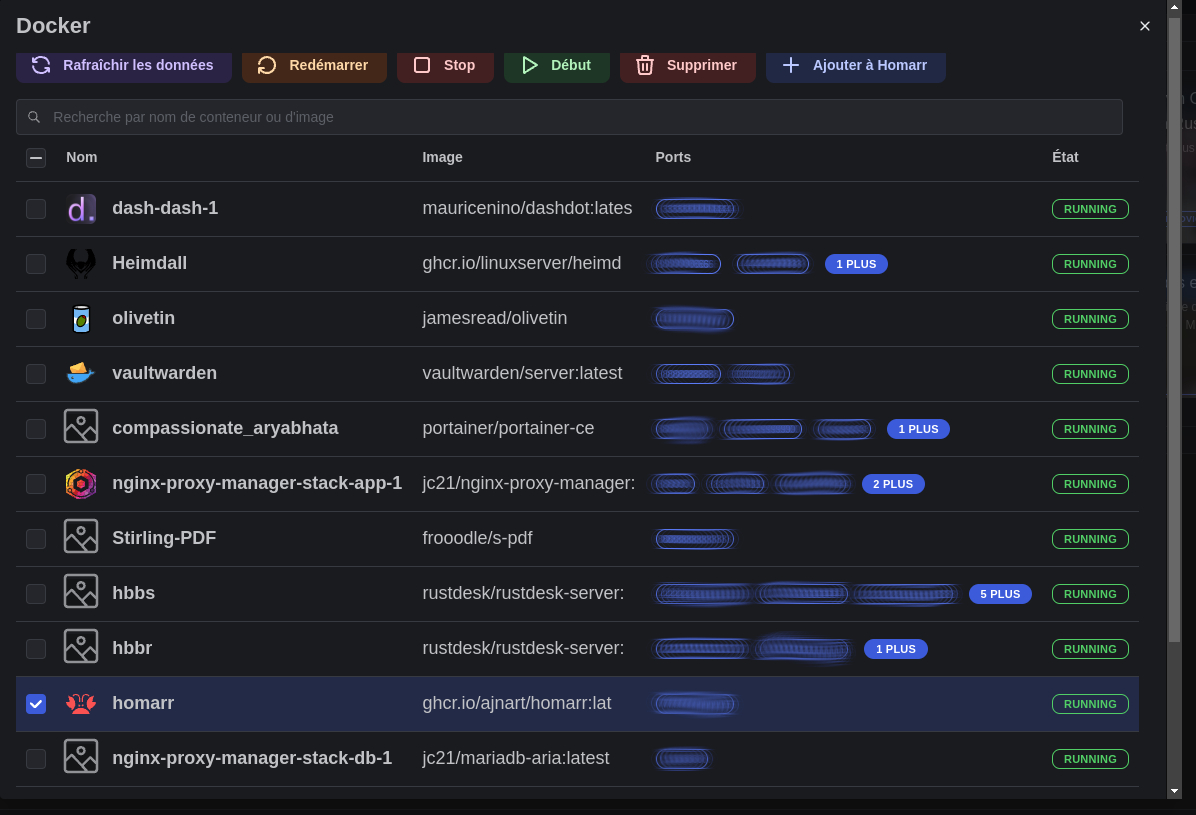1196x815 pixels.
Task: Click Ajouter à Homarr
Action: [855, 65]
